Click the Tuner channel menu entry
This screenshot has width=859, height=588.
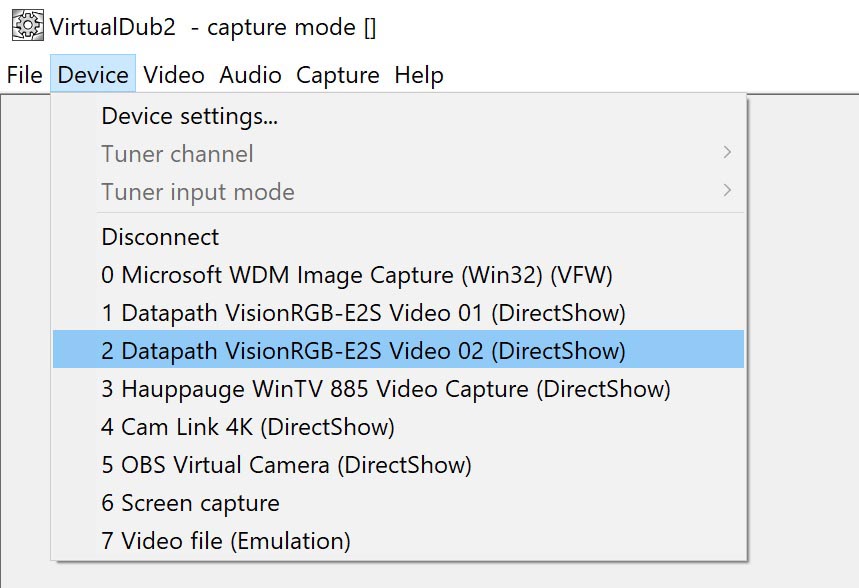coord(398,154)
